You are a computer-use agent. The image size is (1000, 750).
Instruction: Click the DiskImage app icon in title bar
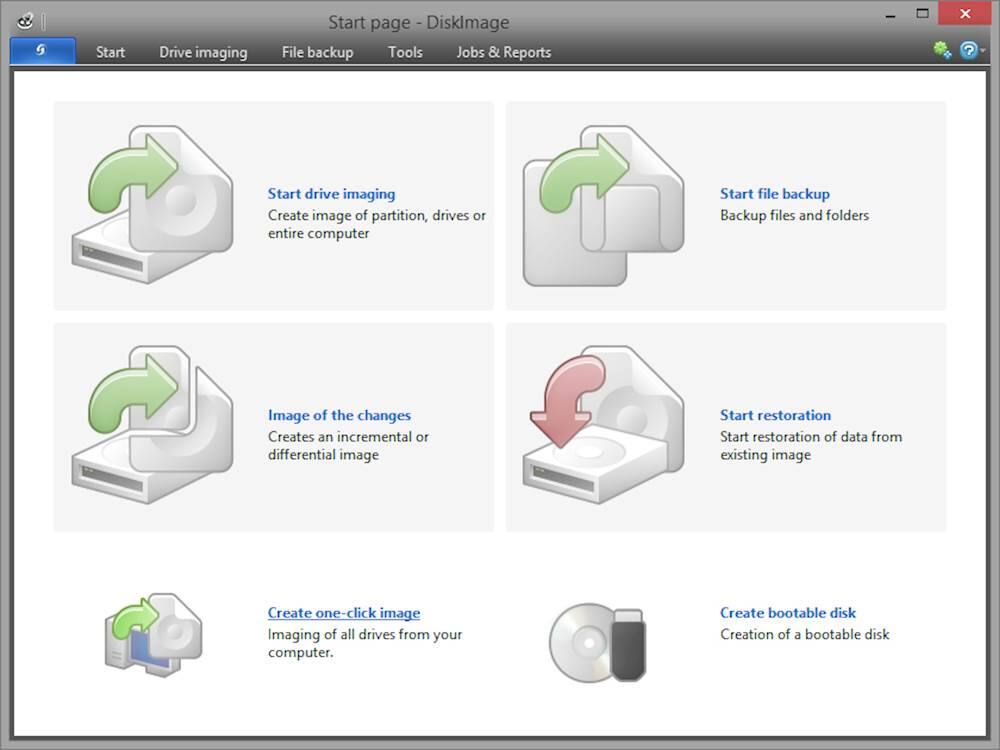point(25,20)
